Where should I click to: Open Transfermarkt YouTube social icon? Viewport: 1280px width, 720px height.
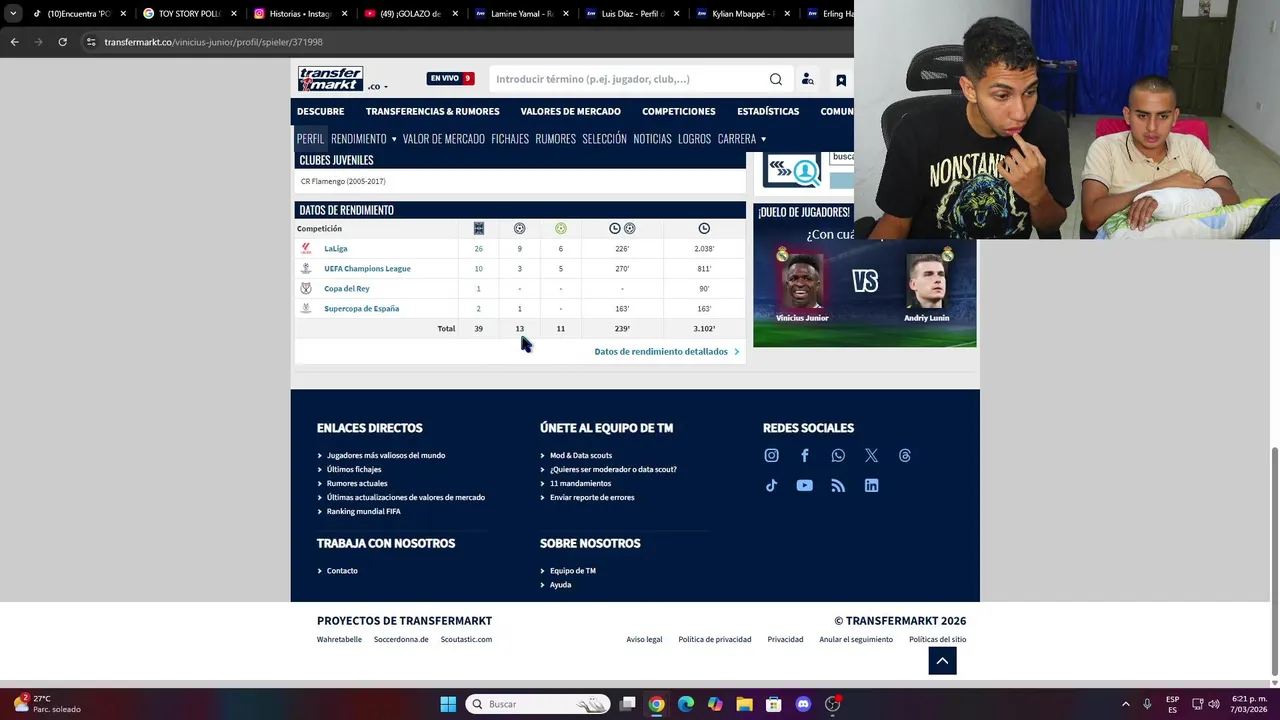click(805, 485)
